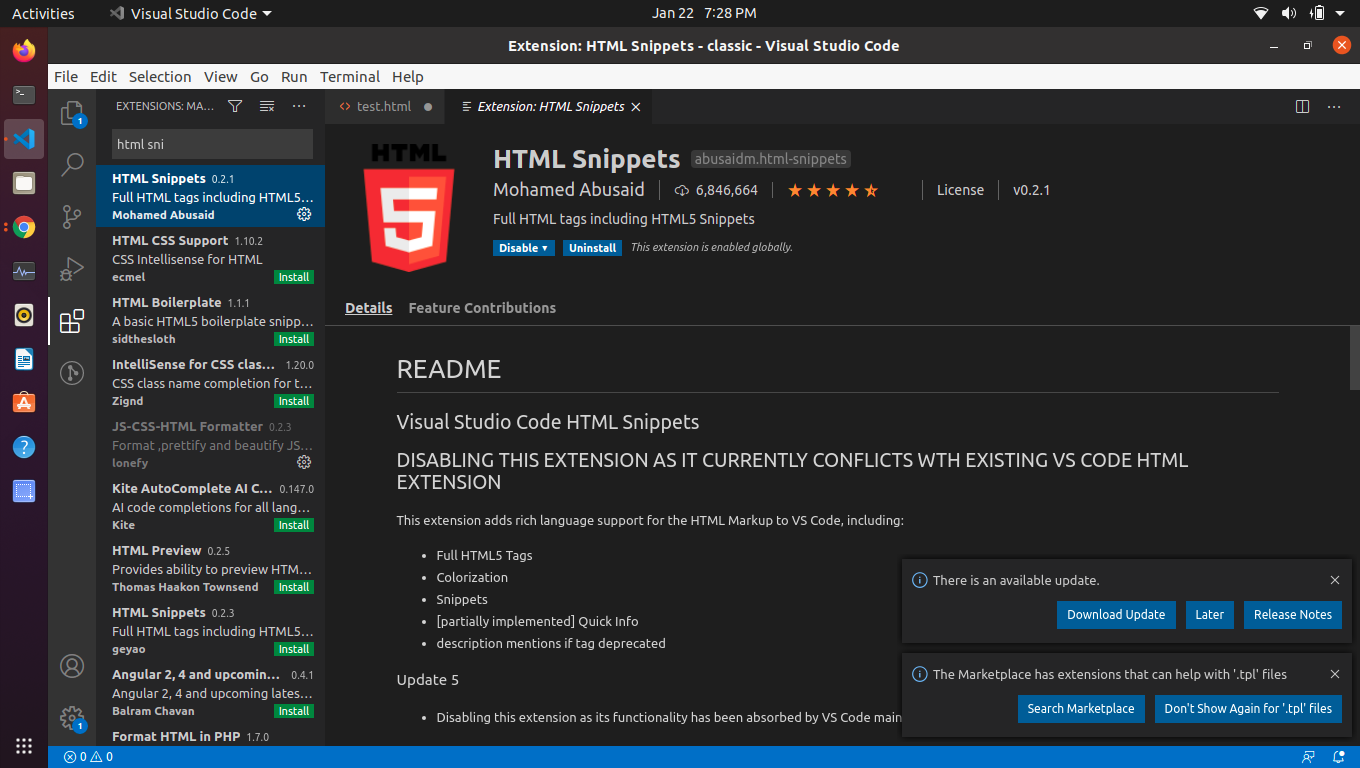Image resolution: width=1360 pixels, height=768 pixels.
Task: Install HTML Snippets by geyao
Action: (x=294, y=649)
